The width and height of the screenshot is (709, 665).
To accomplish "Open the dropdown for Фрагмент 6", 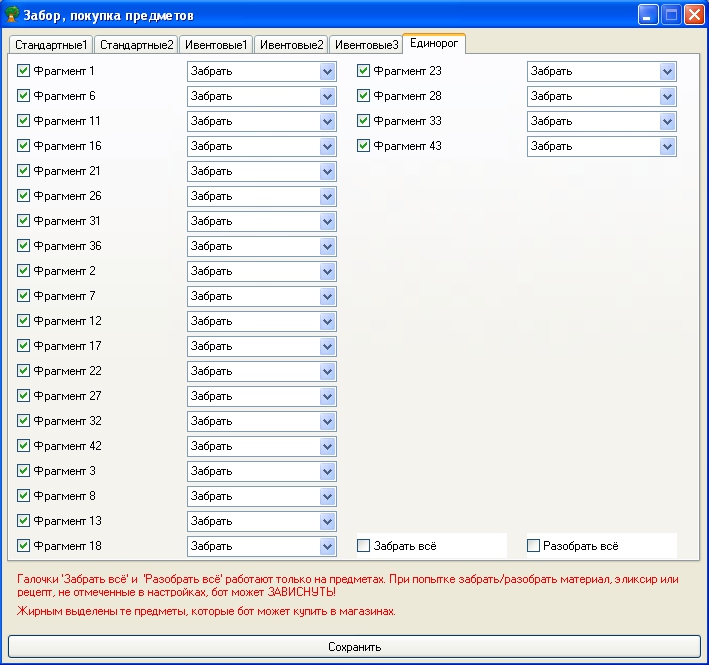I will (327, 96).
